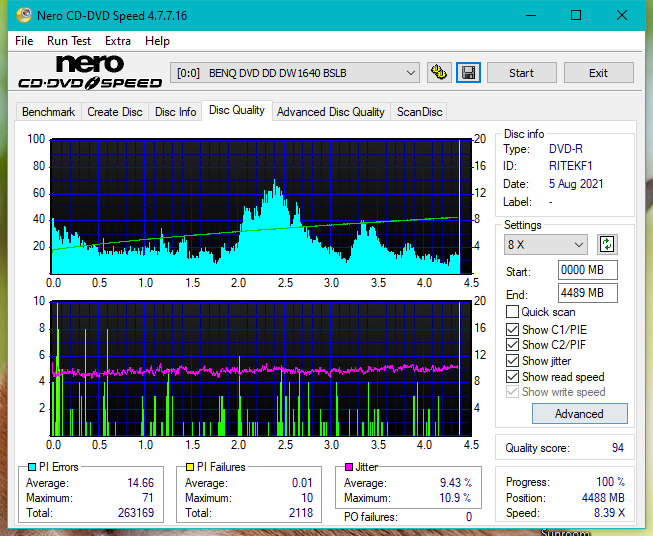Click the Exit button
The image size is (653, 536).
(x=598, y=73)
